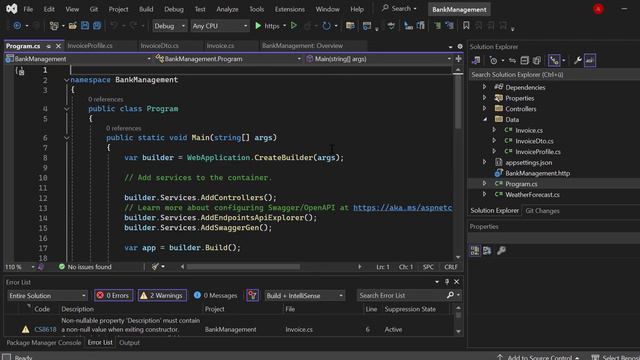The image size is (640, 360).
Task: Select BankManagement.http in Solution Explorer
Action: [x=537, y=173]
